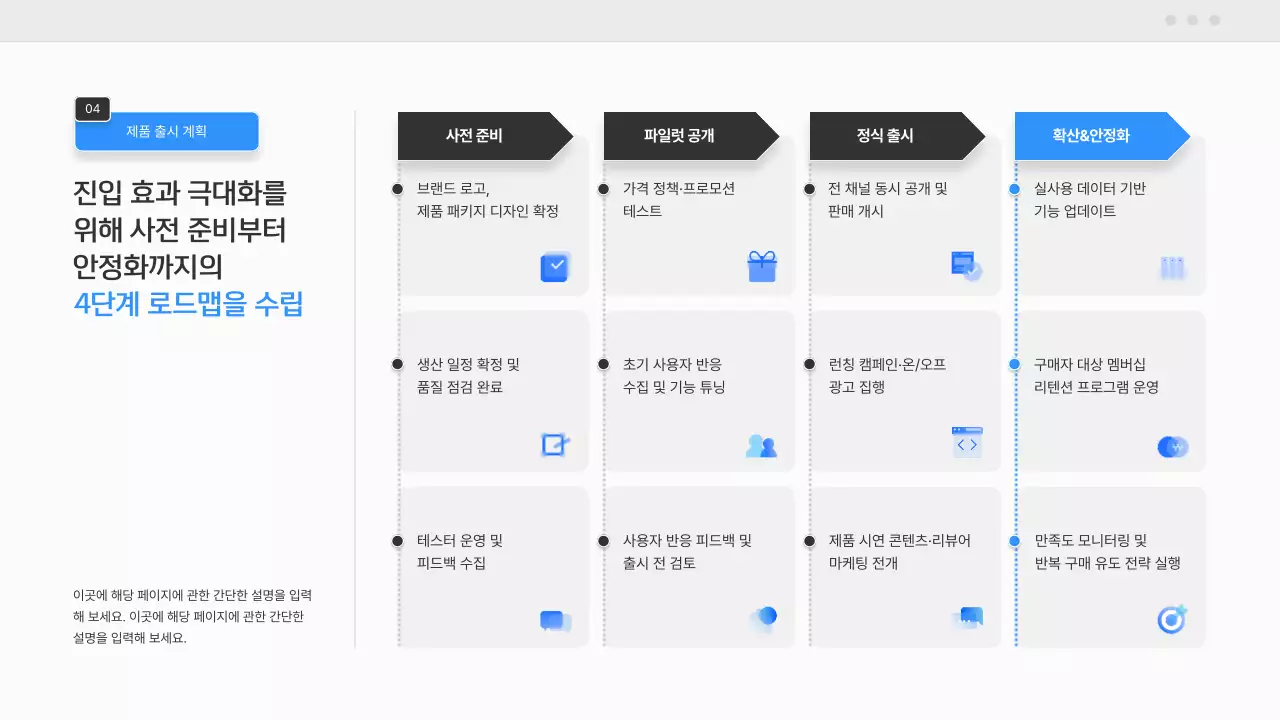The height and width of the screenshot is (720, 1280).
Task: Click the blue dot bullet next to 실사용 데이터 기반
Action: click(x=1017, y=187)
